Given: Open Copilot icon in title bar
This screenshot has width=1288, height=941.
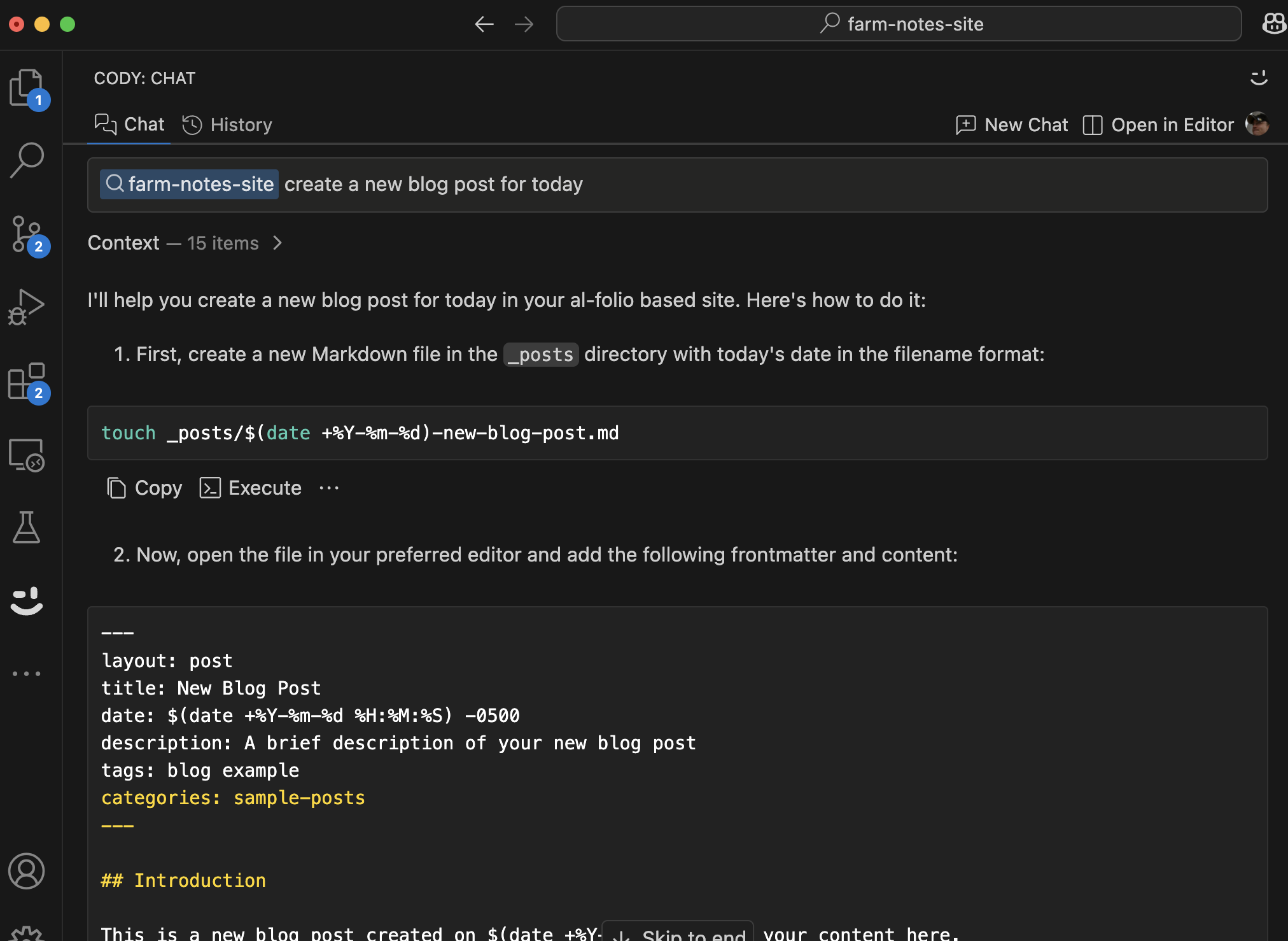Looking at the screenshot, I should coord(1274,24).
